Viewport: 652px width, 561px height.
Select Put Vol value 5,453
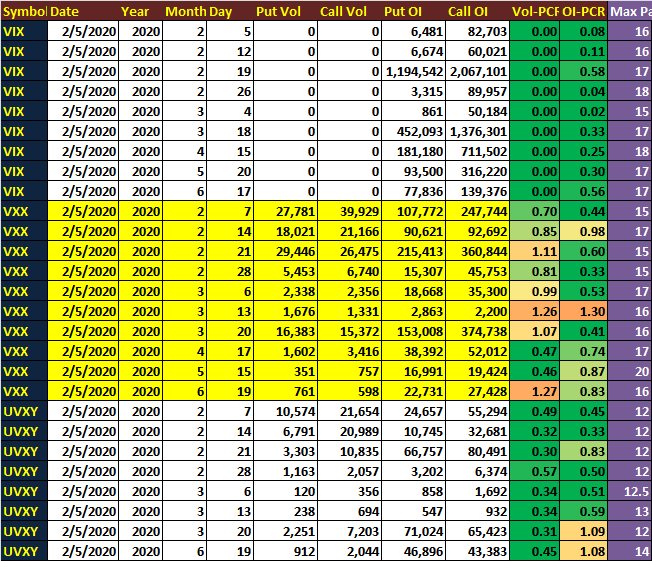(x=286, y=271)
